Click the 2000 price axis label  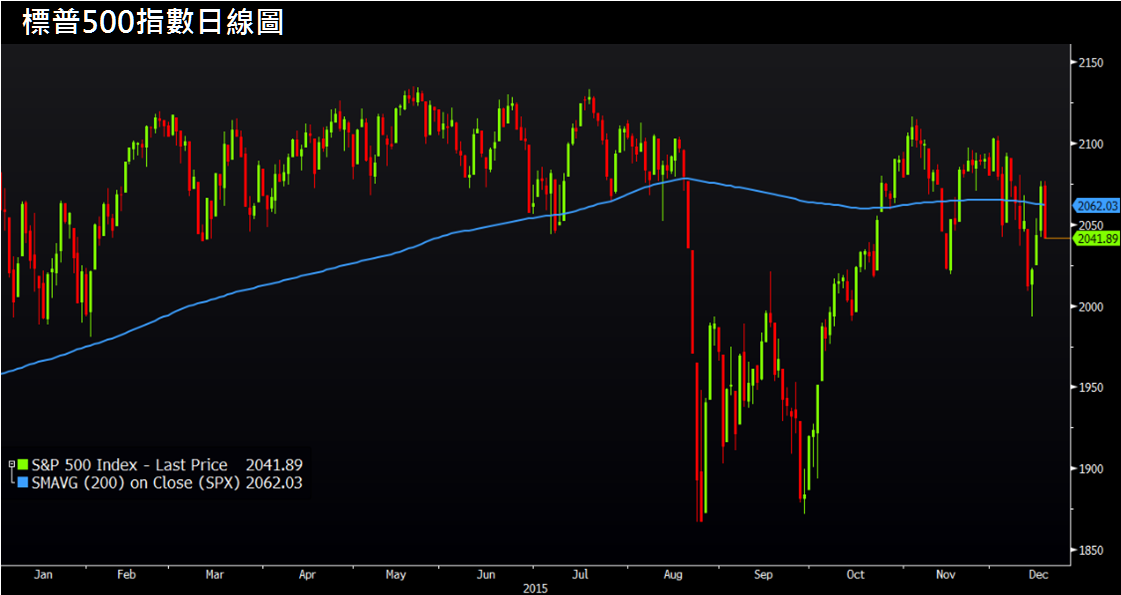pyautogui.click(x=1090, y=307)
